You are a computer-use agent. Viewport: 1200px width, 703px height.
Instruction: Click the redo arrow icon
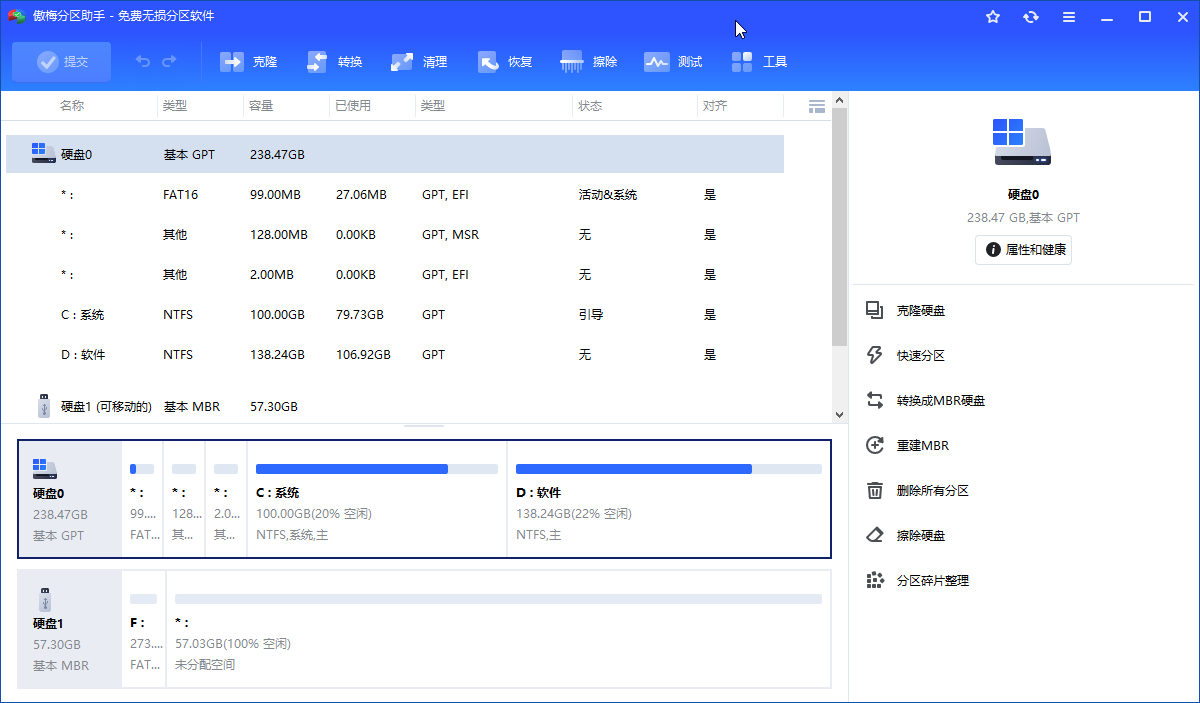169,62
